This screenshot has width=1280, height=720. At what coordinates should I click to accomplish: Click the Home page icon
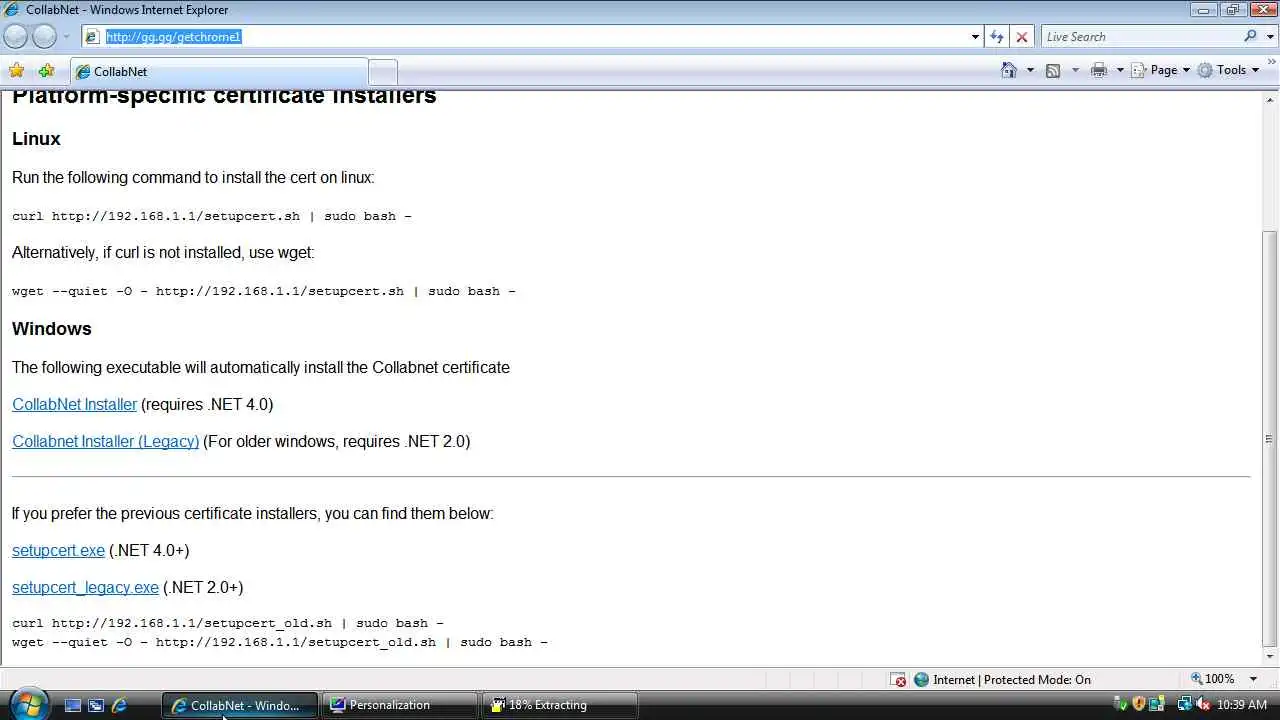[1009, 70]
